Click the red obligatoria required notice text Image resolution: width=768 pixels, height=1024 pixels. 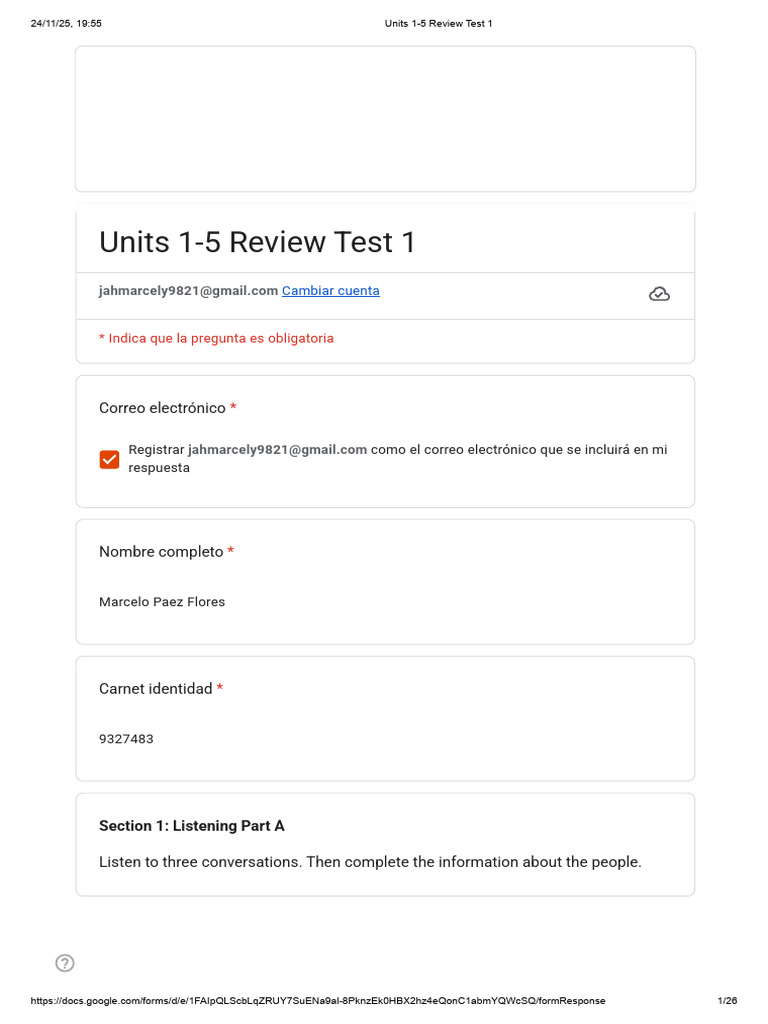point(216,338)
